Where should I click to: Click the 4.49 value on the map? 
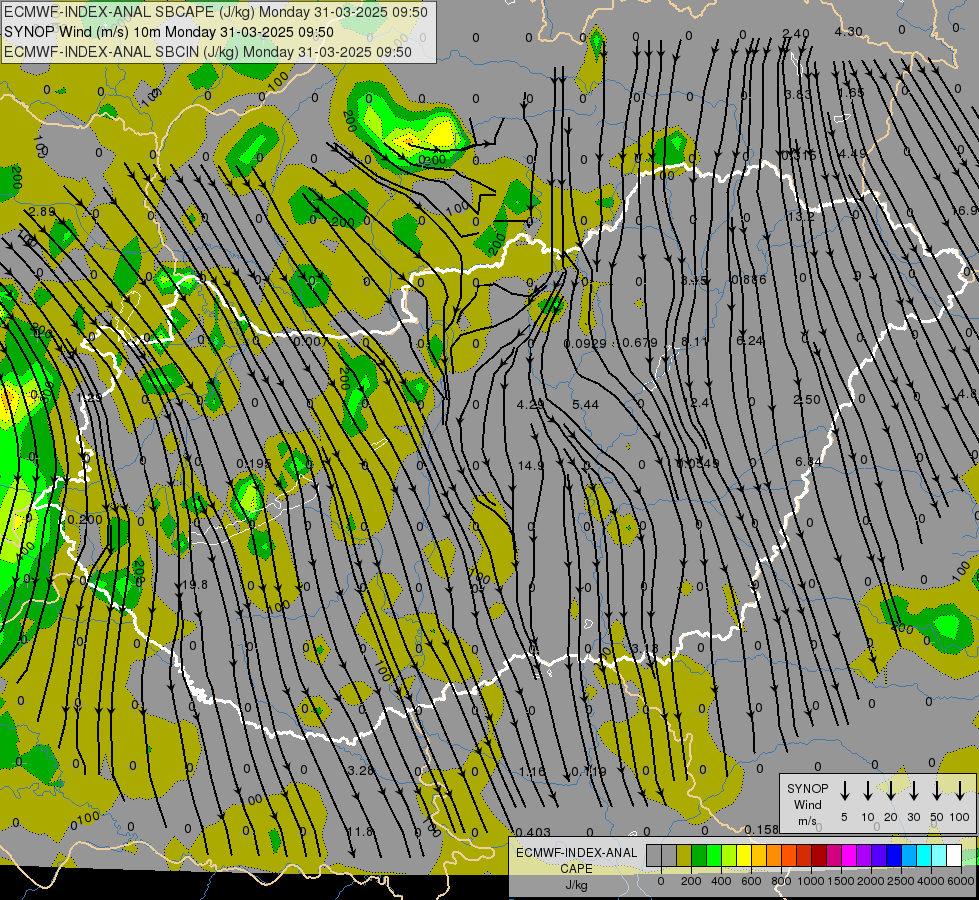(x=853, y=154)
